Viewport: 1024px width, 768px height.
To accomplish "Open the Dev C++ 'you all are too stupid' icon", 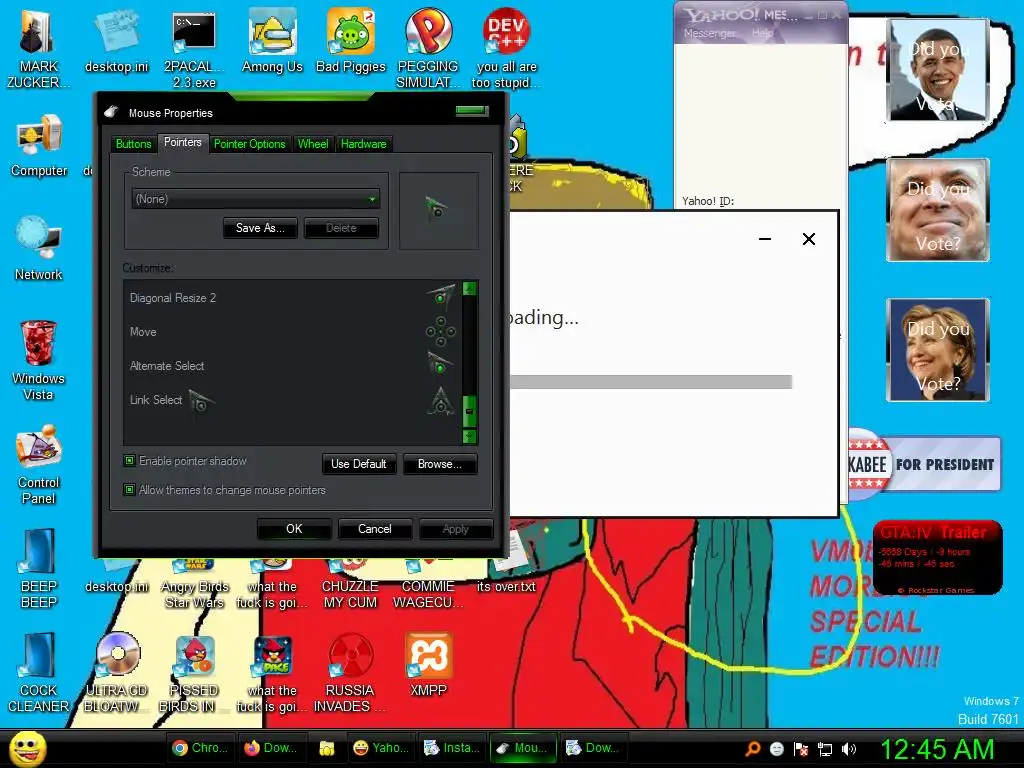I will tap(507, 49).
